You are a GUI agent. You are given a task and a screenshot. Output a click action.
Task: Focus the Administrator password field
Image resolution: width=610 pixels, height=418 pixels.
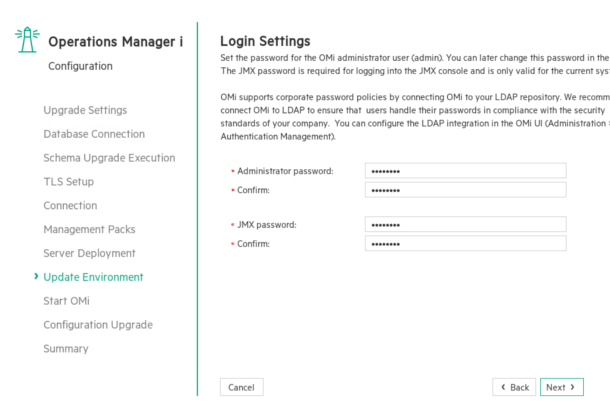[x=465, y=171]
